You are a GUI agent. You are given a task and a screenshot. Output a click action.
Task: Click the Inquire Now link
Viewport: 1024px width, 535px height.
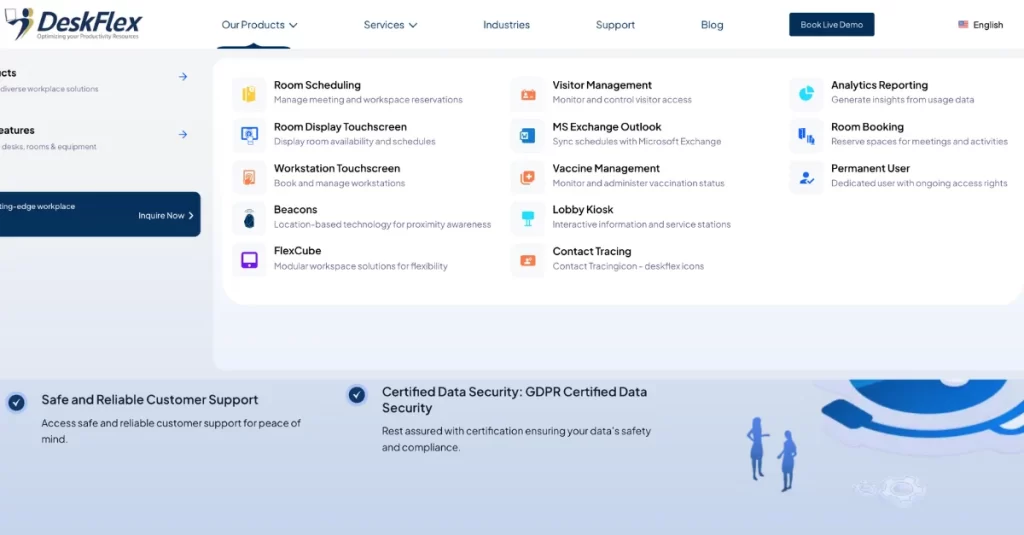165,216
